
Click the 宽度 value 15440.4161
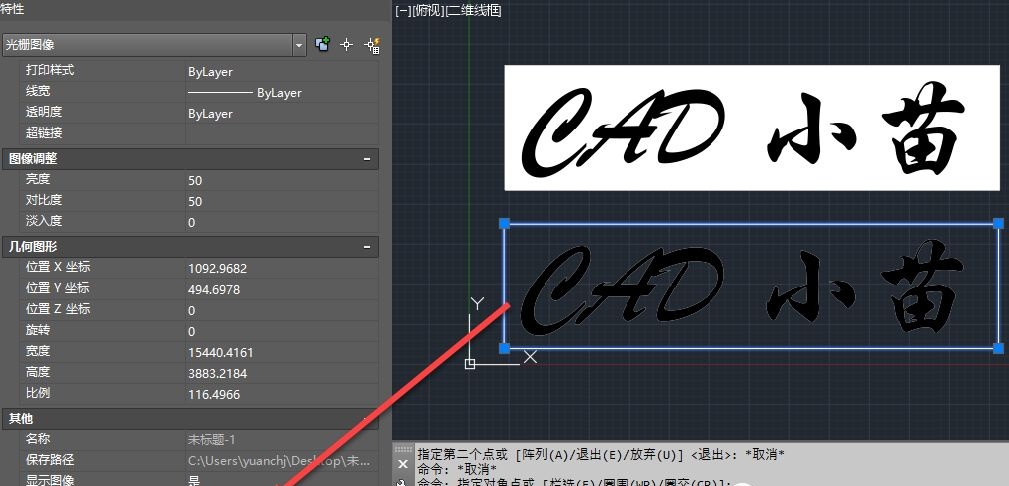point(280,352)
